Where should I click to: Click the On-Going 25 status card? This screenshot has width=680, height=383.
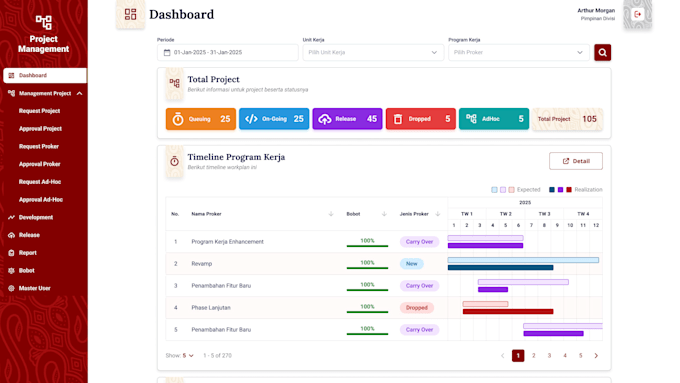tap(274, 119)
